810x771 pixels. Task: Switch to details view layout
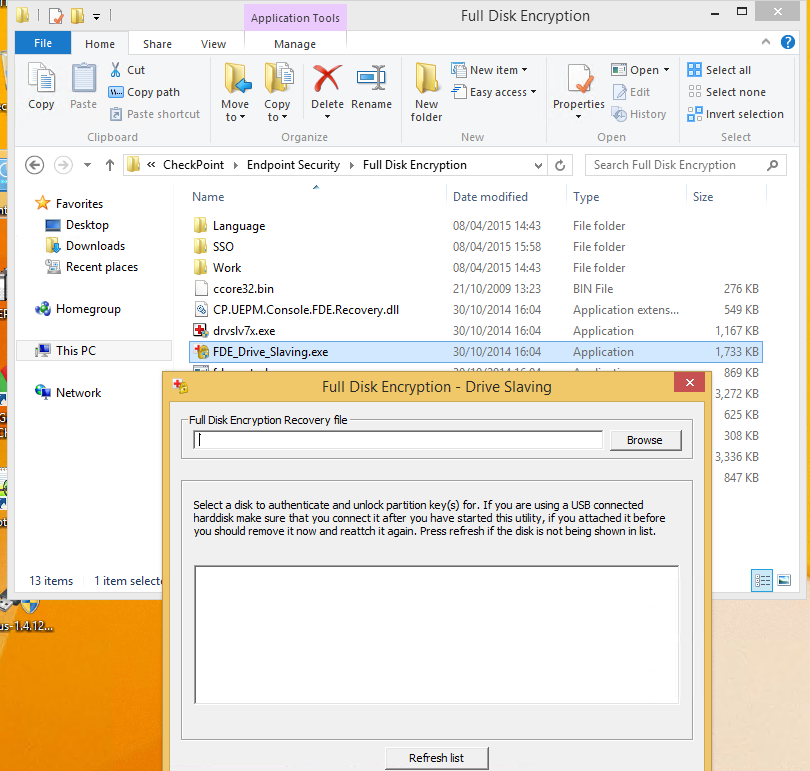pos(763,580)
